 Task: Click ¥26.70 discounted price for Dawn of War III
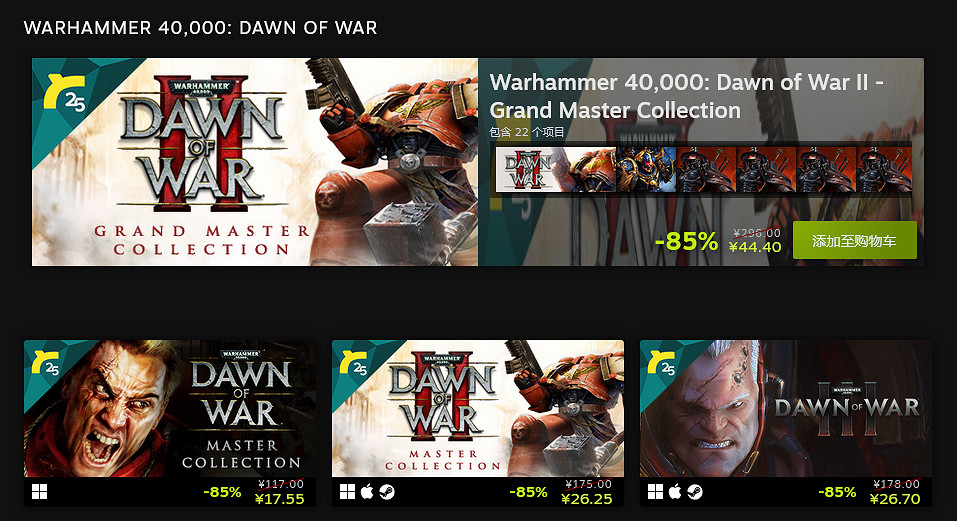(x=895, y=499)
